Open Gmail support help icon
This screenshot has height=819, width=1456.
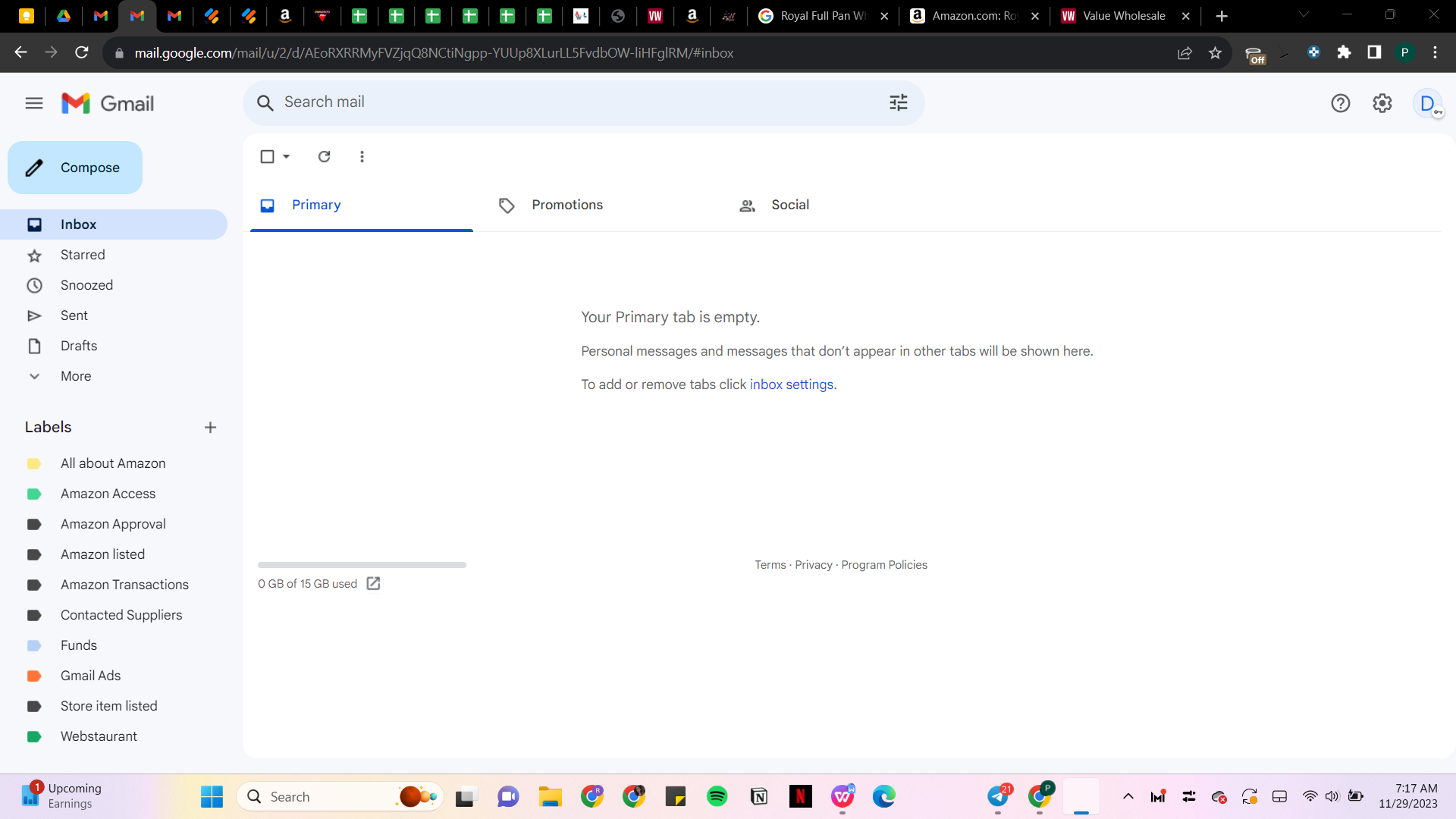point(1341,103)
